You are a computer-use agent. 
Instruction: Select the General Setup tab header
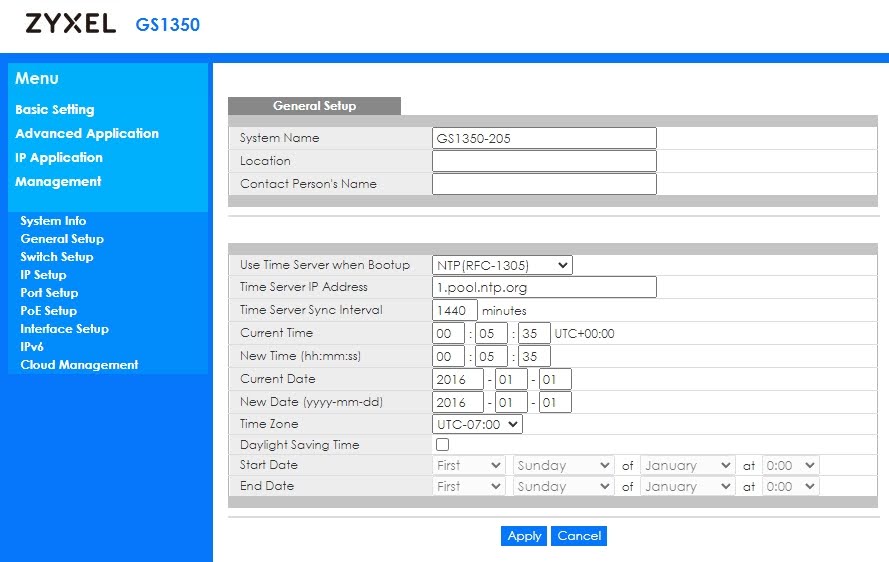click(x=314, y=106)
